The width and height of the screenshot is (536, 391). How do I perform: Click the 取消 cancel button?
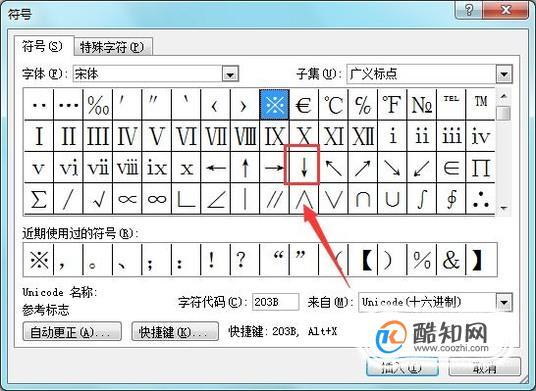[484, 368]
